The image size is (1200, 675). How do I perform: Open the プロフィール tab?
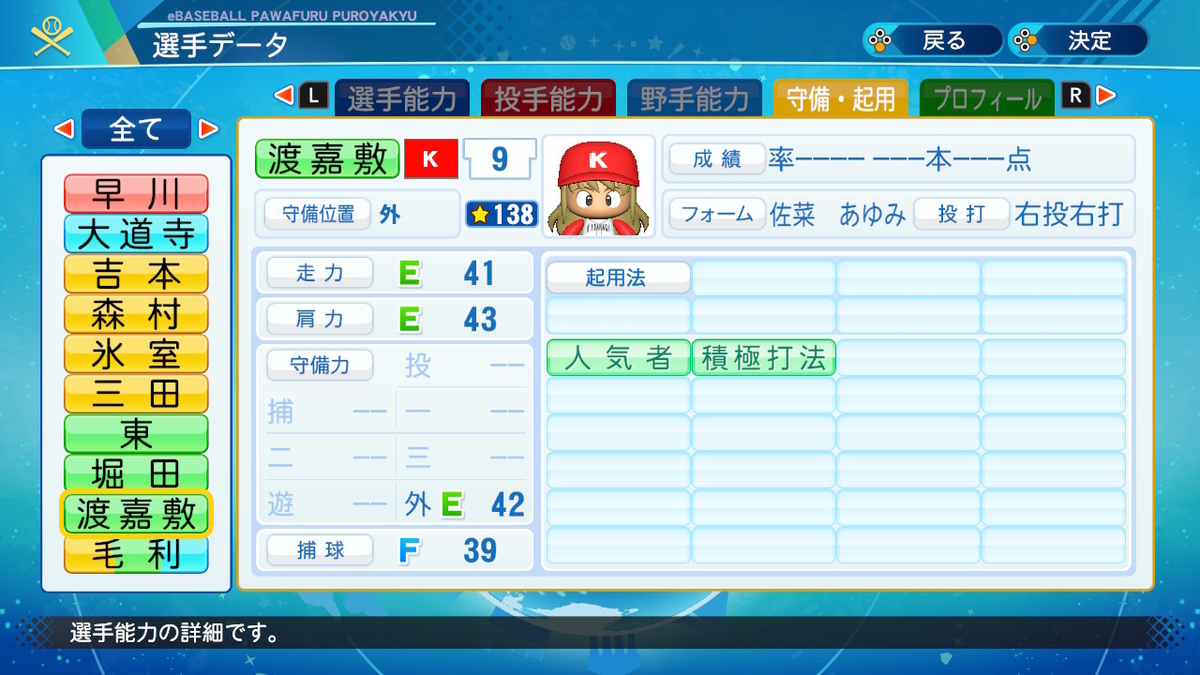[x=987, y=98]
